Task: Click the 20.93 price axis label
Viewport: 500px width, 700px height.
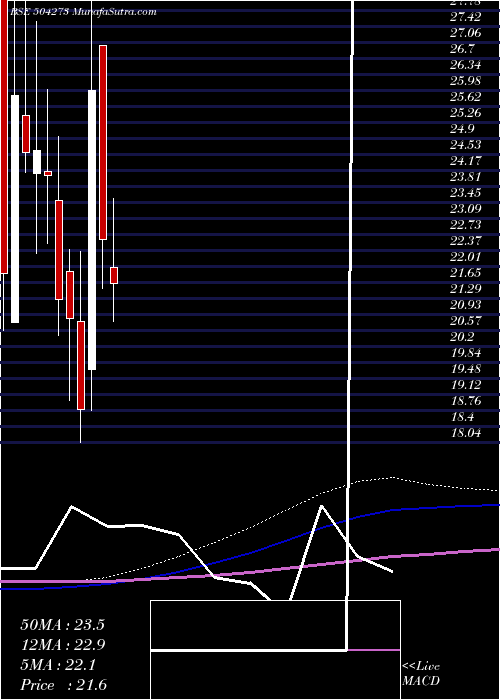Action: [x=466, y=305]
